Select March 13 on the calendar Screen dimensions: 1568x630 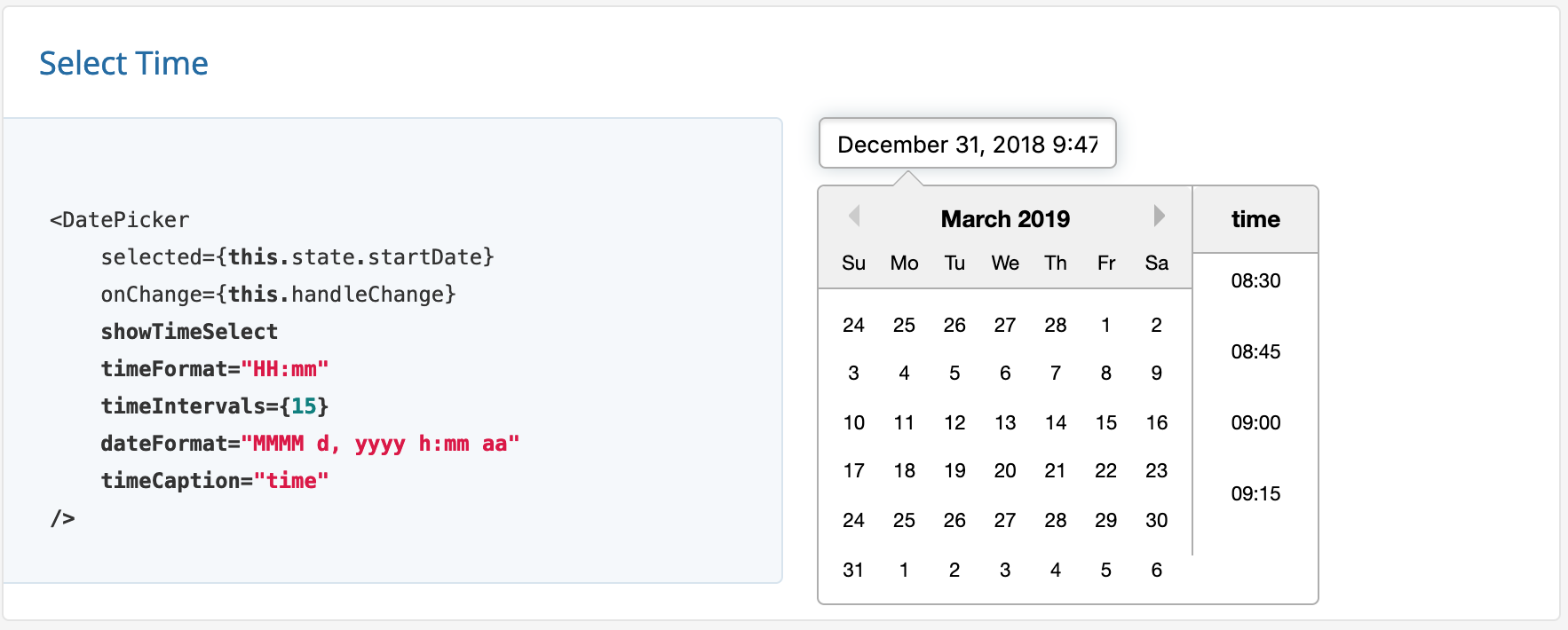(x=1004, y=422)
